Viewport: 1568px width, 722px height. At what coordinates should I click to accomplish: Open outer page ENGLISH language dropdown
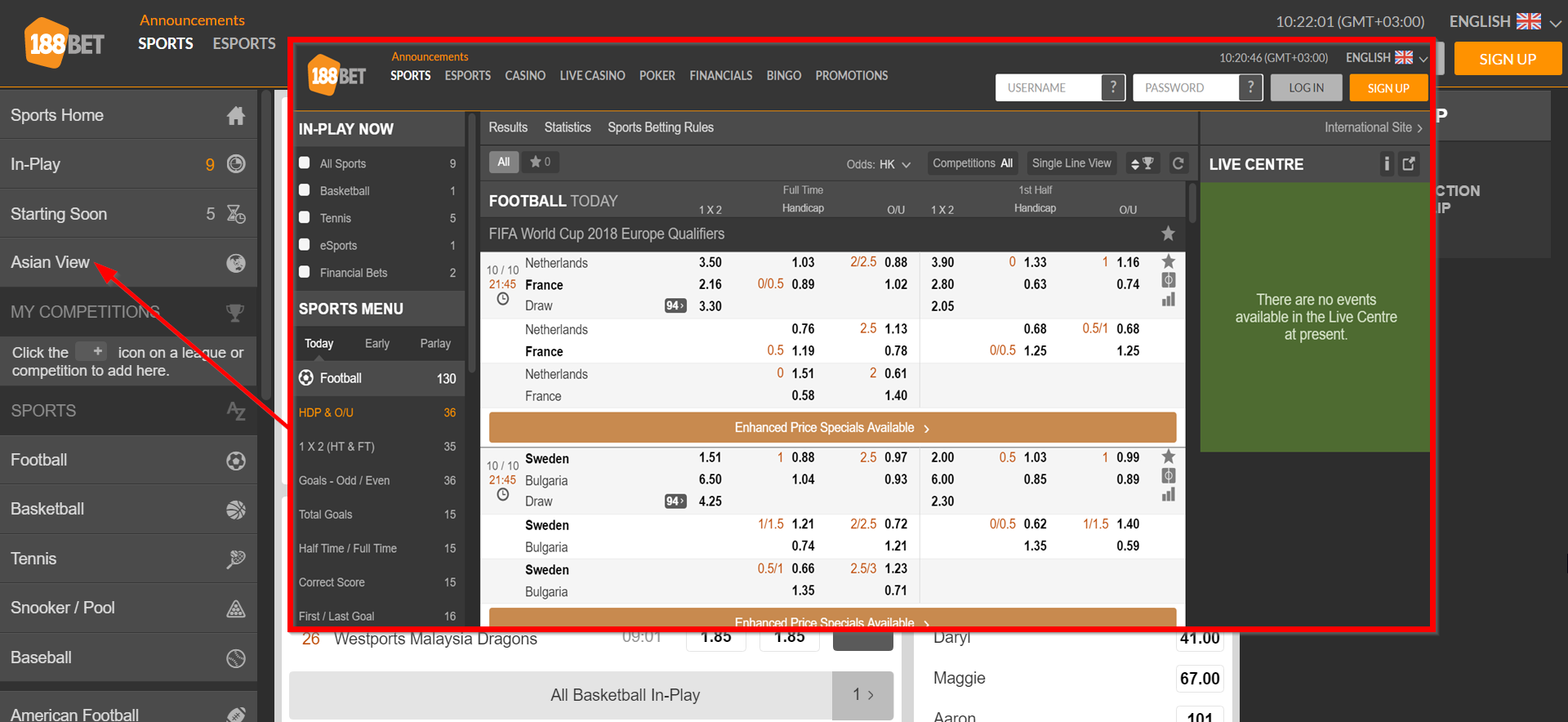pyautogui.click(x=1505, y=22)
